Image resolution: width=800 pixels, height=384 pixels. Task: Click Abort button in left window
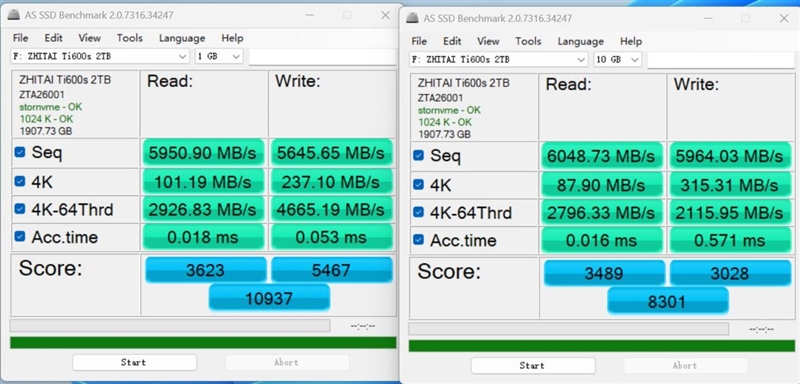tap(287, 363)
